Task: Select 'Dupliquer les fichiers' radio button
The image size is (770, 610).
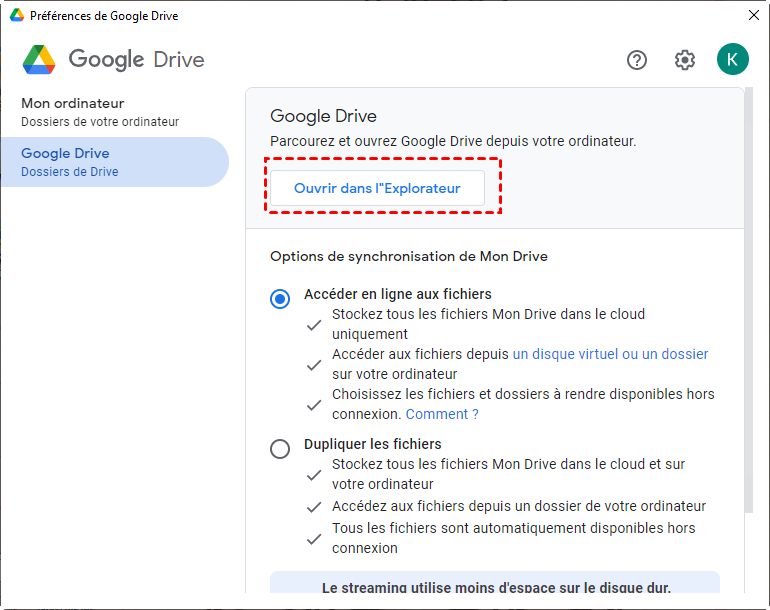Action: [280, 449]
